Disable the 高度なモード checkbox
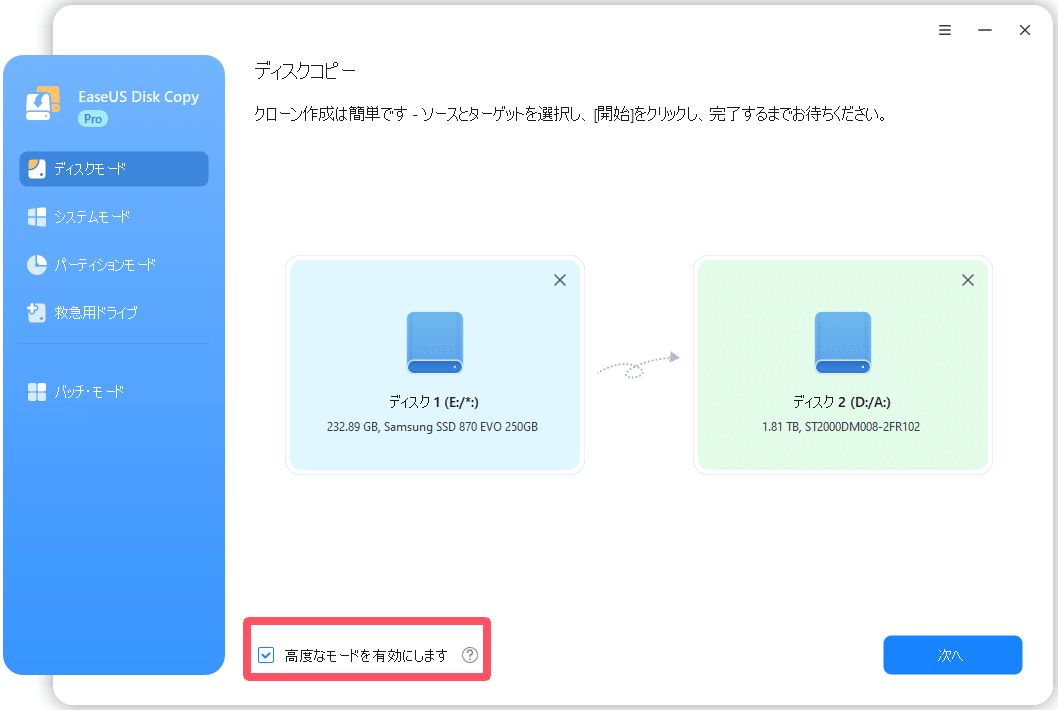Image resolution: width=1058 pixels, height=710 pixels. click(x=265, y=655)
